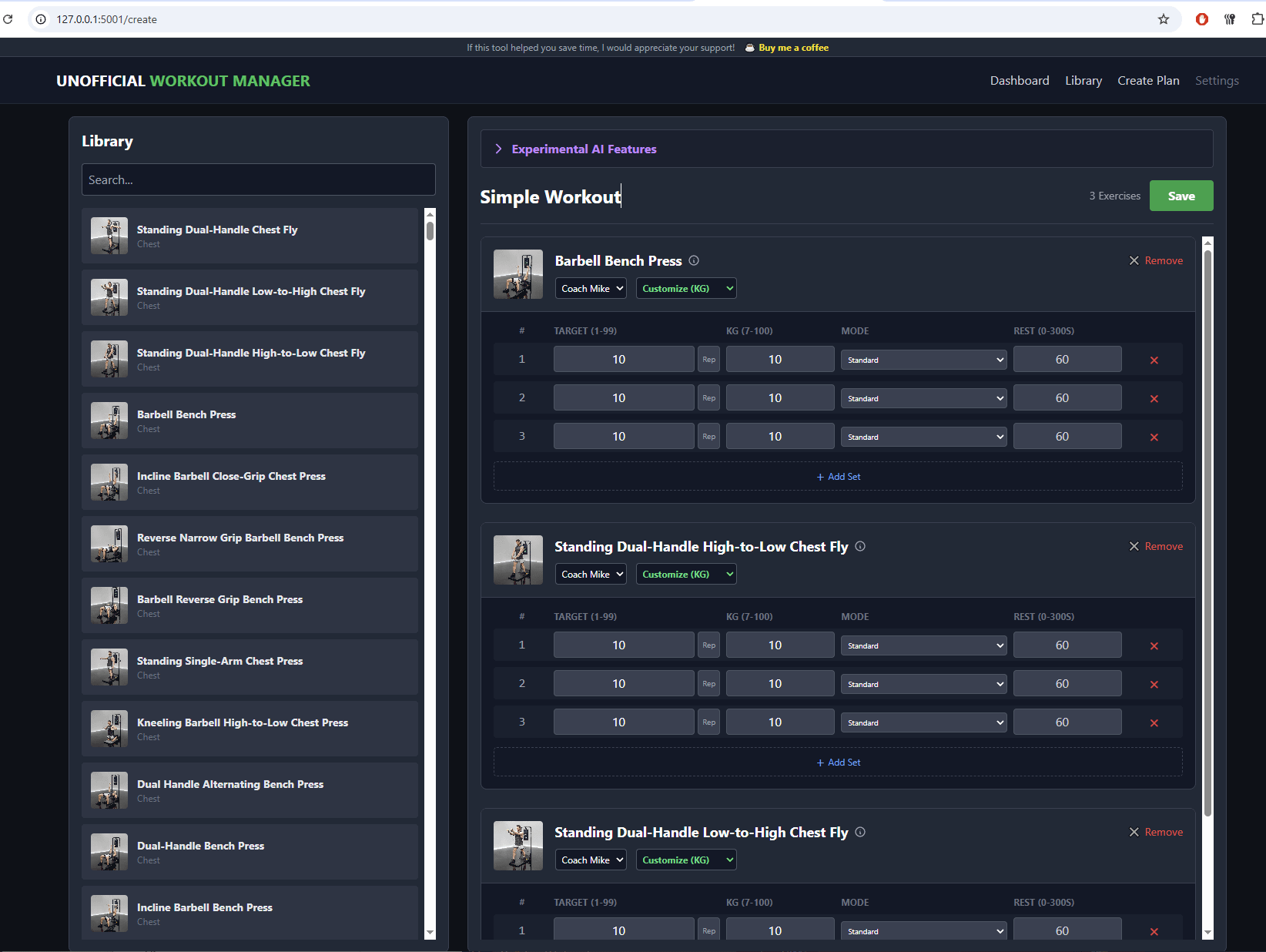This screenshot has height=952, width=1266.
Task: Toggle Rep unit on Barbell Bench Press set 1
Action: point(708,360)
